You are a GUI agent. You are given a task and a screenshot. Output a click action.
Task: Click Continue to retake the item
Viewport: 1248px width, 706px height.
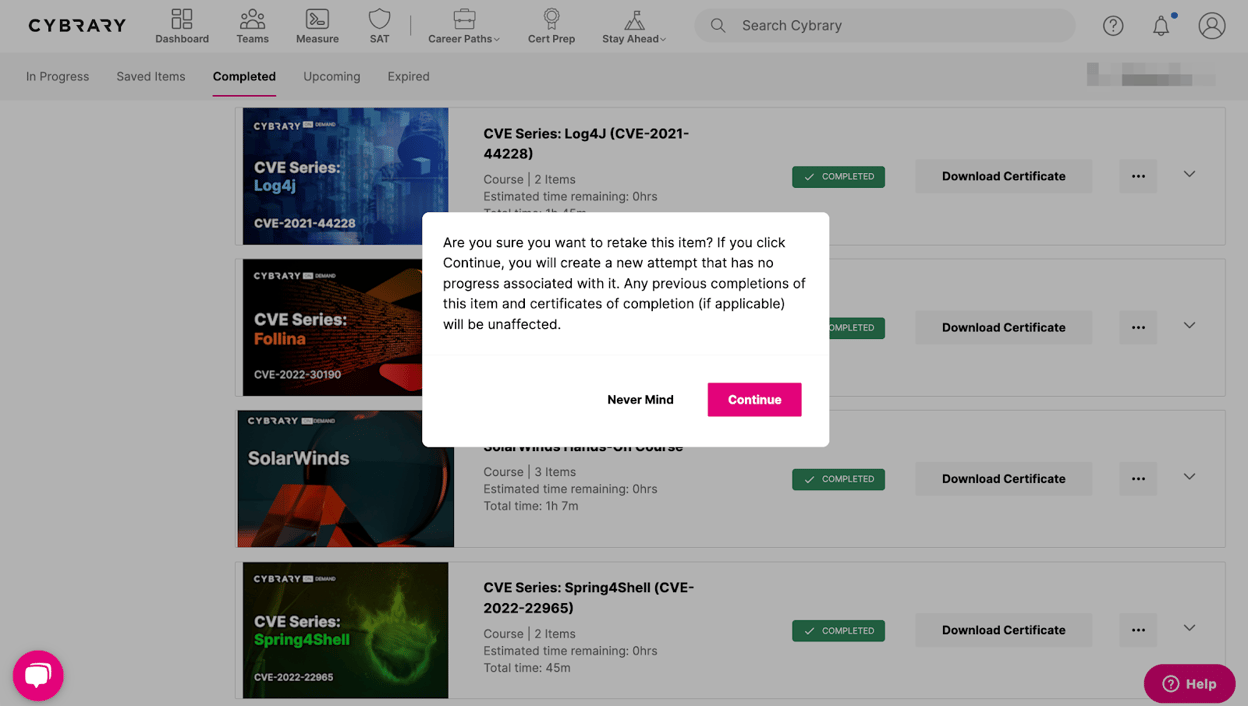tap(754, 399)
